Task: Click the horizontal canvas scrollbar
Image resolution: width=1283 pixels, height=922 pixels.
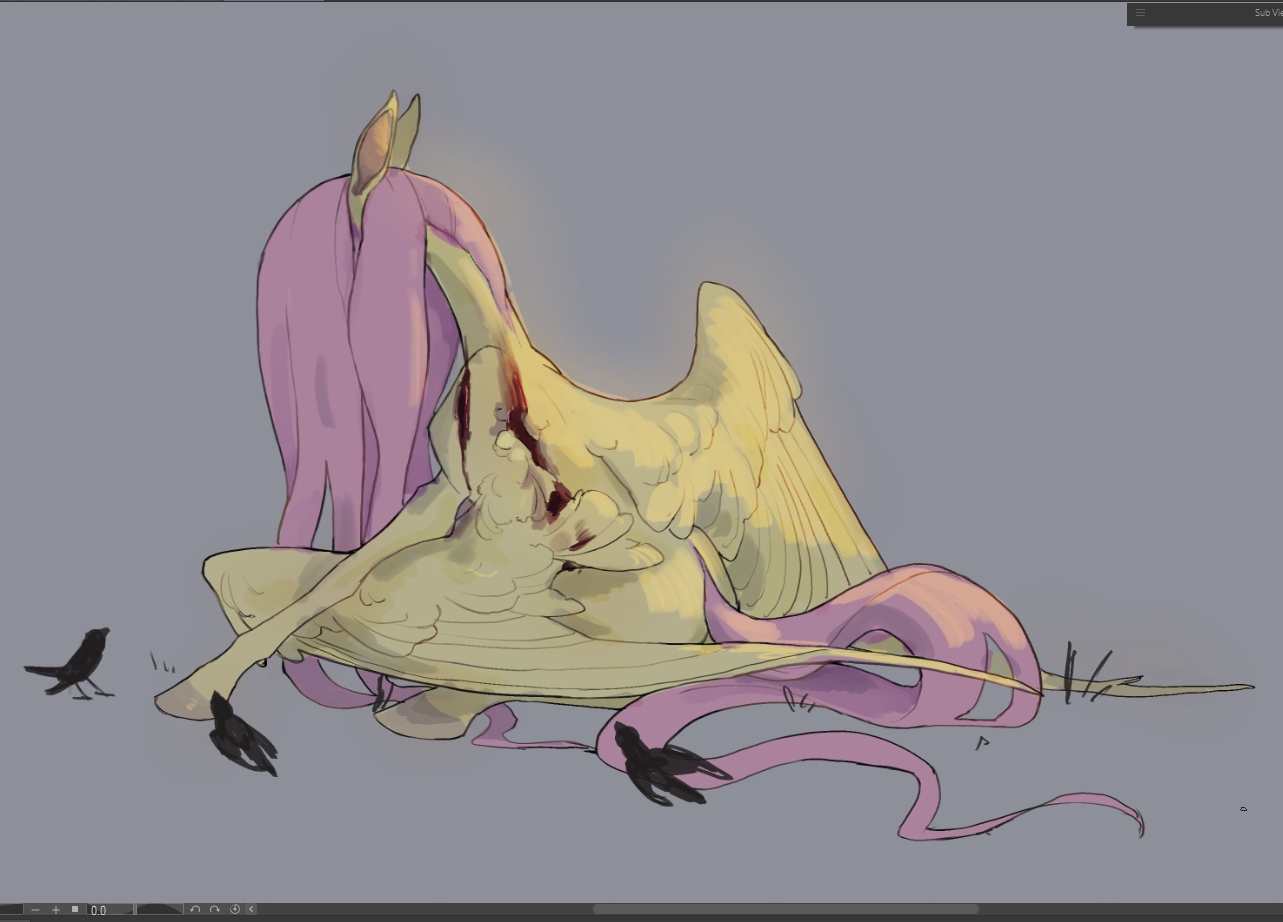Action: 786,909
